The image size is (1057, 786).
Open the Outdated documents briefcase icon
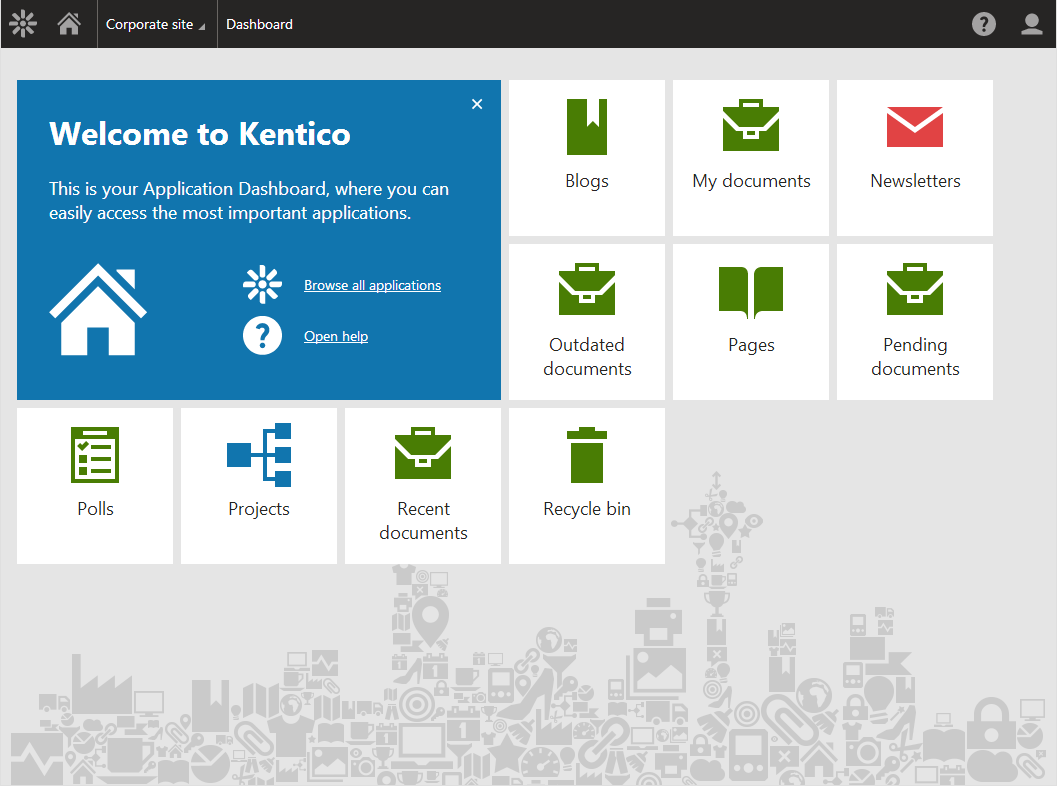[587, 289]
